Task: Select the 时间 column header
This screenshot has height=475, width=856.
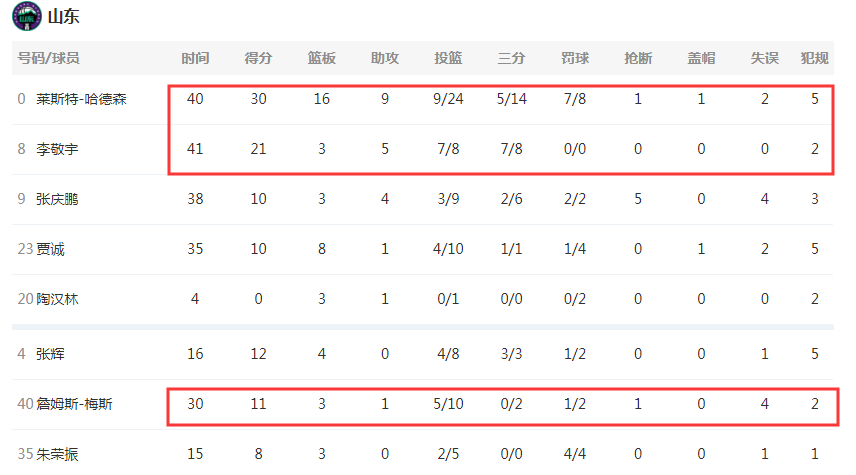Action: (x=195, y=58)
